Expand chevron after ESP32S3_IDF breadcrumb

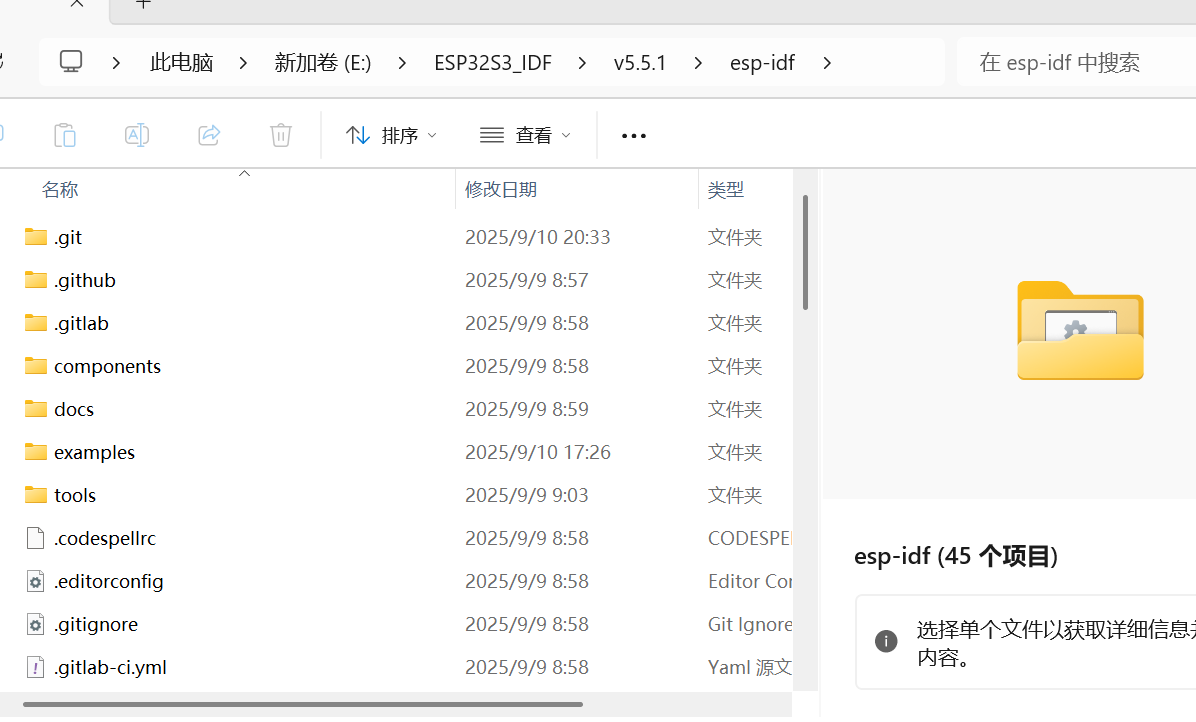tap(582, 63)
